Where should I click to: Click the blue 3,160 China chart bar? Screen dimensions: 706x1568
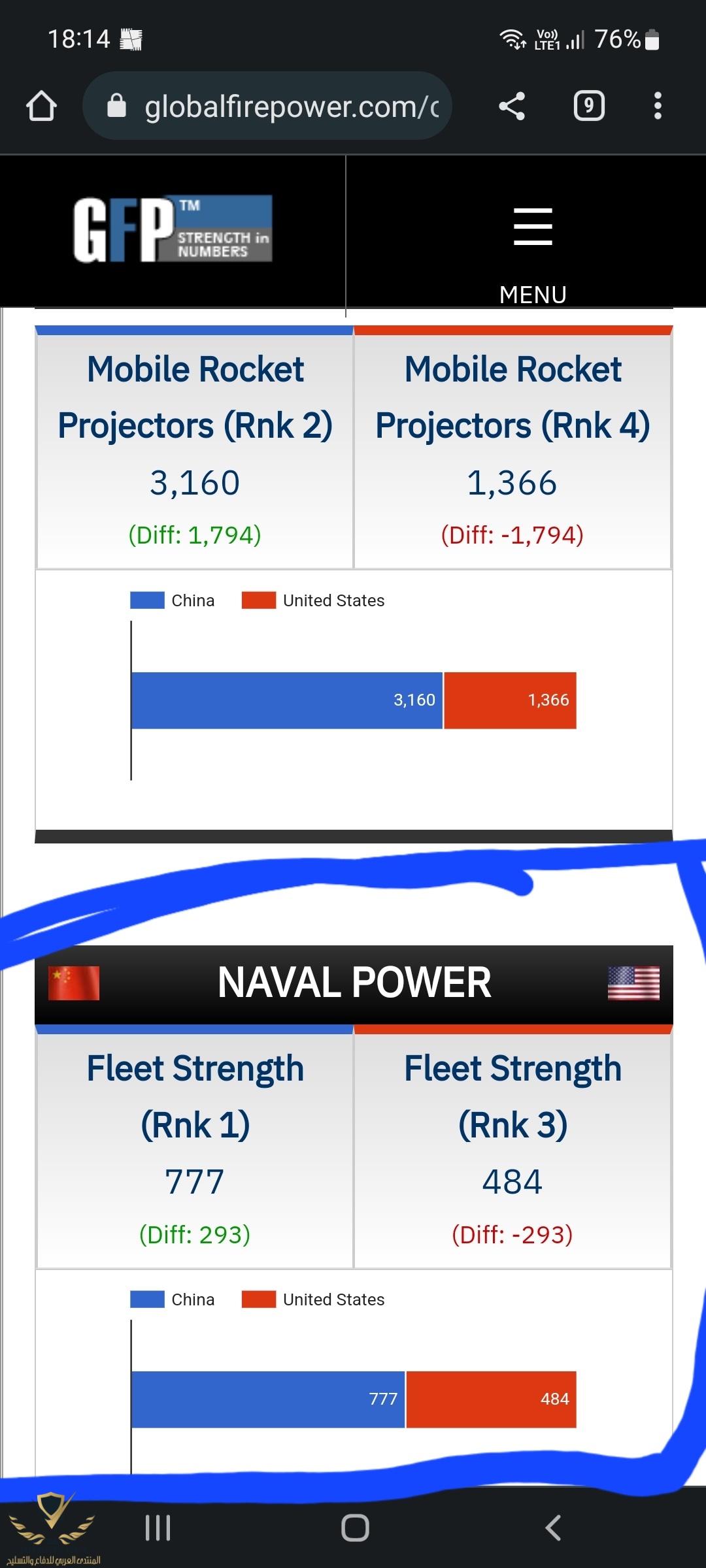(x=287, y=700)
